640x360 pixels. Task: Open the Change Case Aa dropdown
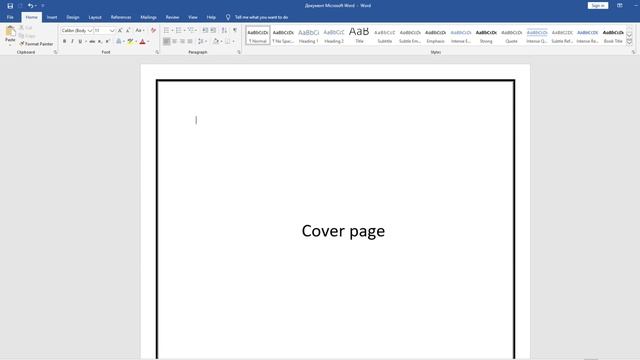point(140,31)
